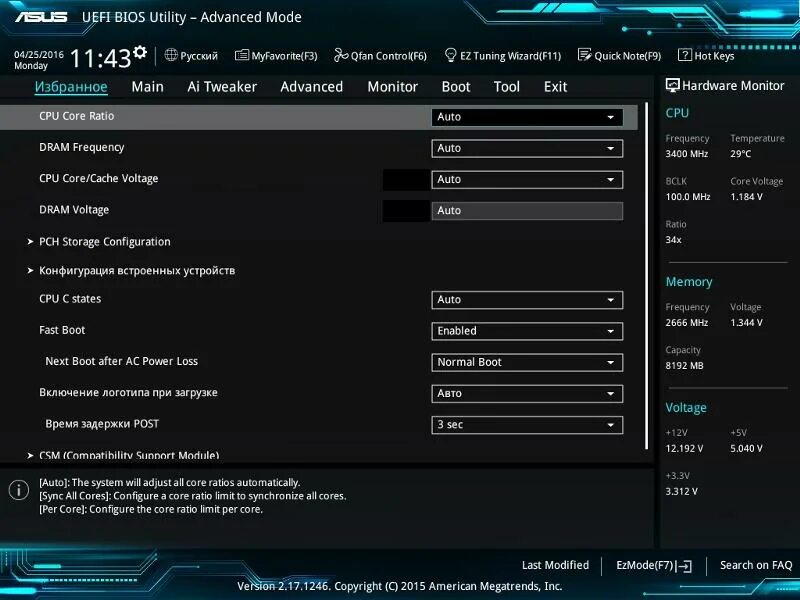The image size is (800, 600).
Task: Click CPU frequency 3400 MHz value
Action: pyautogui.click(x=686, y=154)
